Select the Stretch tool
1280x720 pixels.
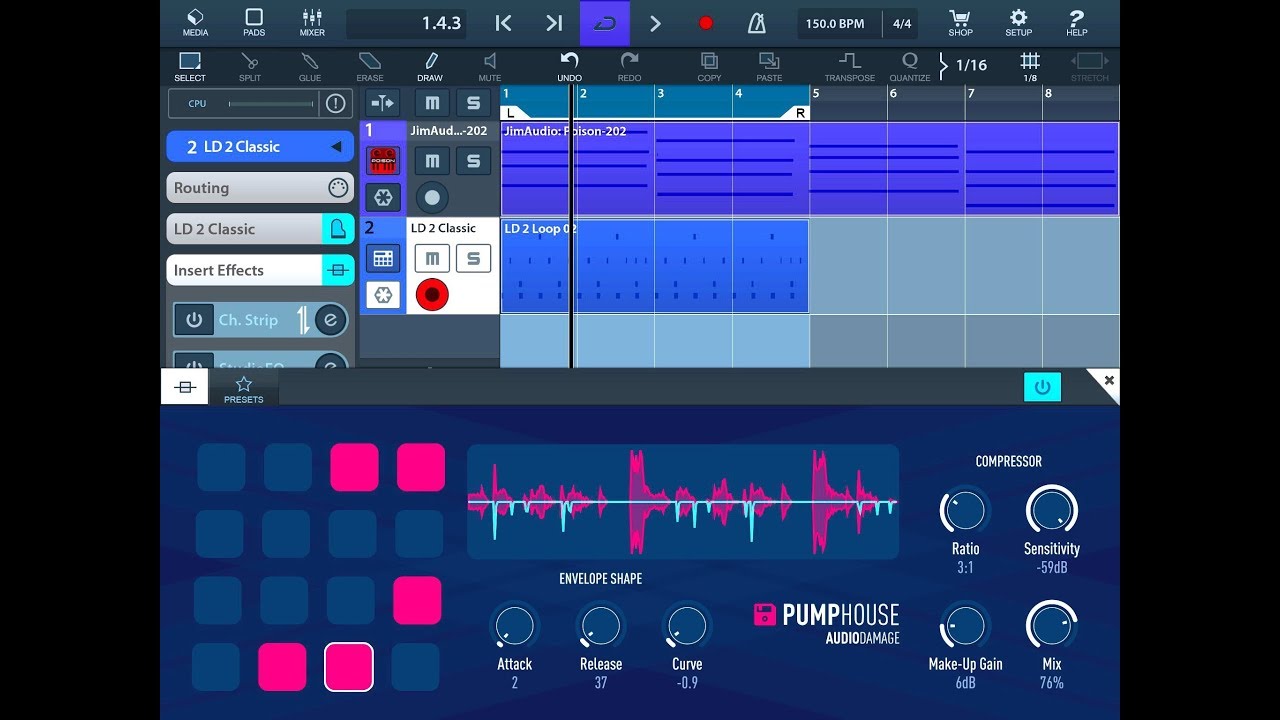point(1090,66)
